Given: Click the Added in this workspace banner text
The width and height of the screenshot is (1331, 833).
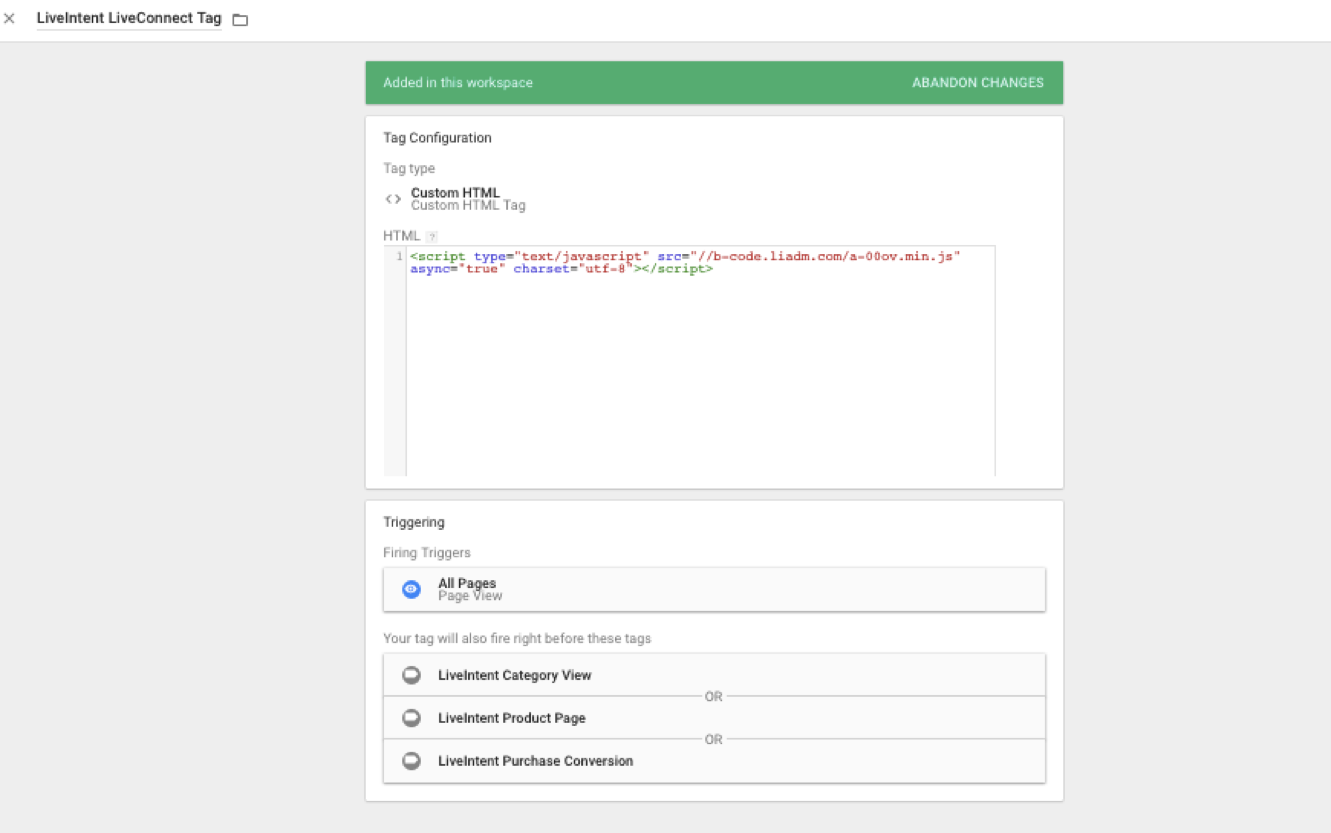Looking at the screenshot, I should tap(458, 83).
